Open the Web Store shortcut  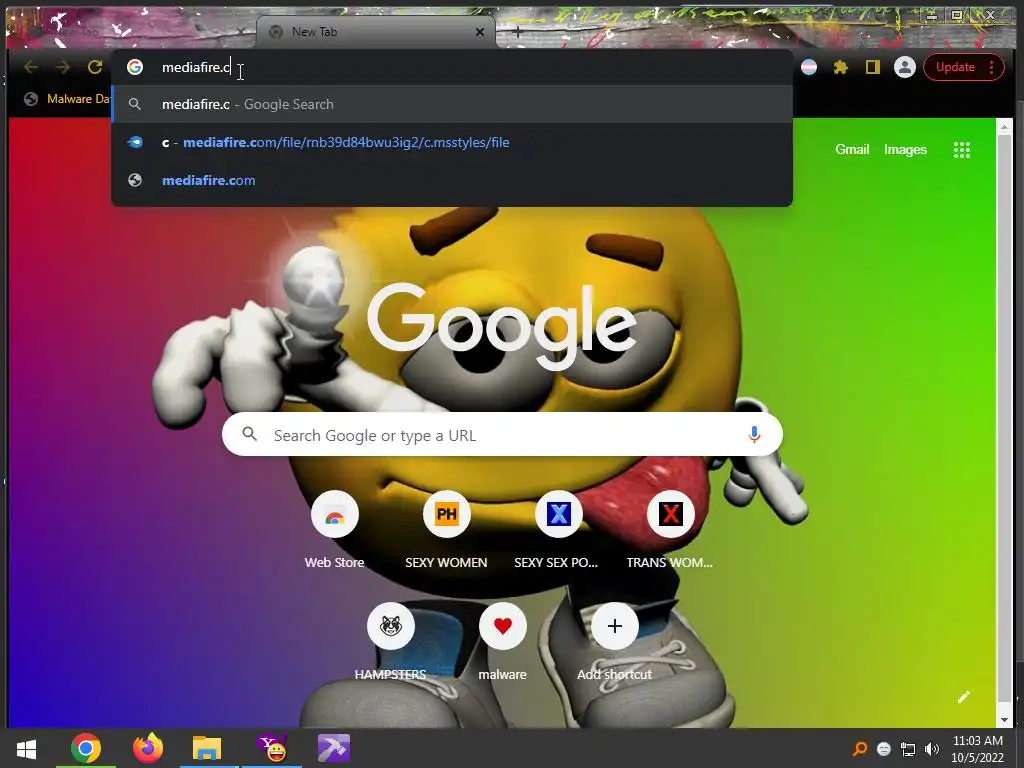coord(334,514)
